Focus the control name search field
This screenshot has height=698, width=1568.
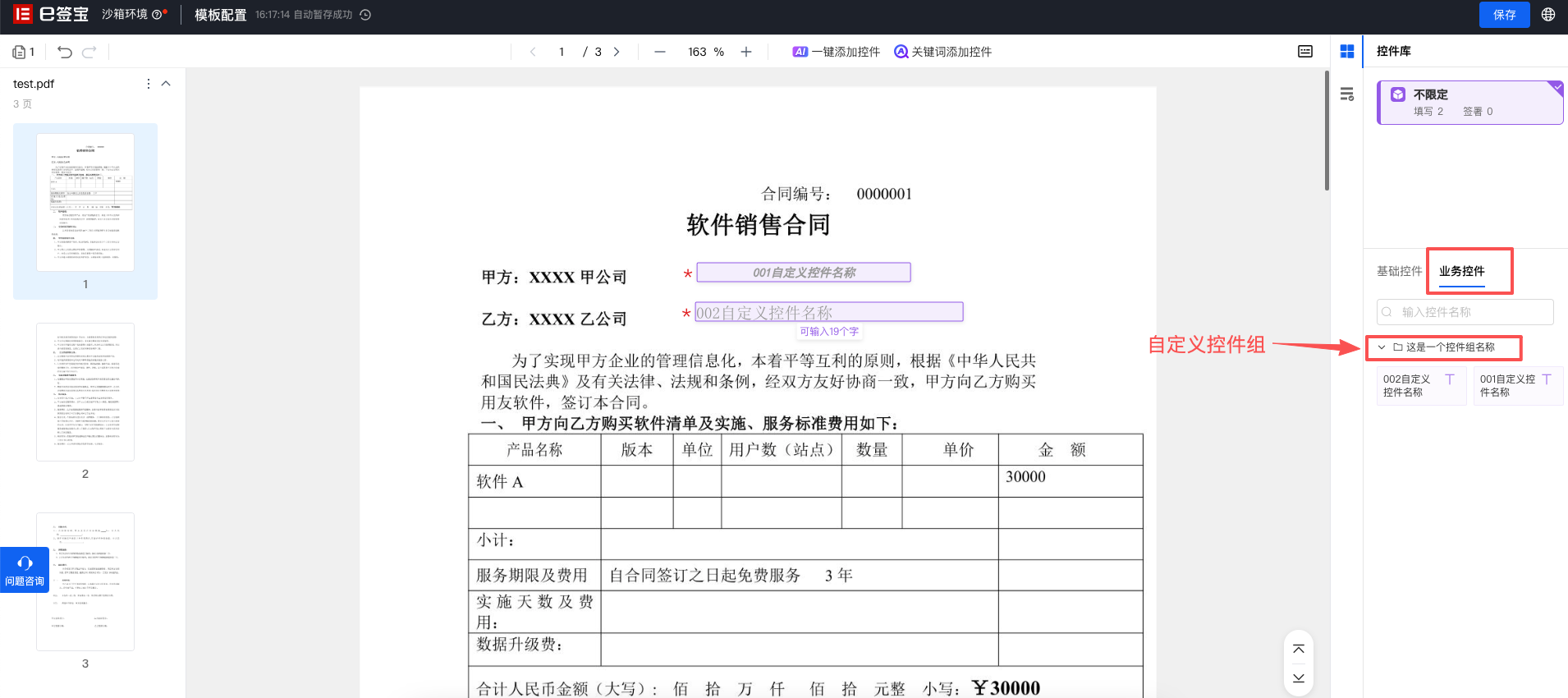pos(1465,312)
